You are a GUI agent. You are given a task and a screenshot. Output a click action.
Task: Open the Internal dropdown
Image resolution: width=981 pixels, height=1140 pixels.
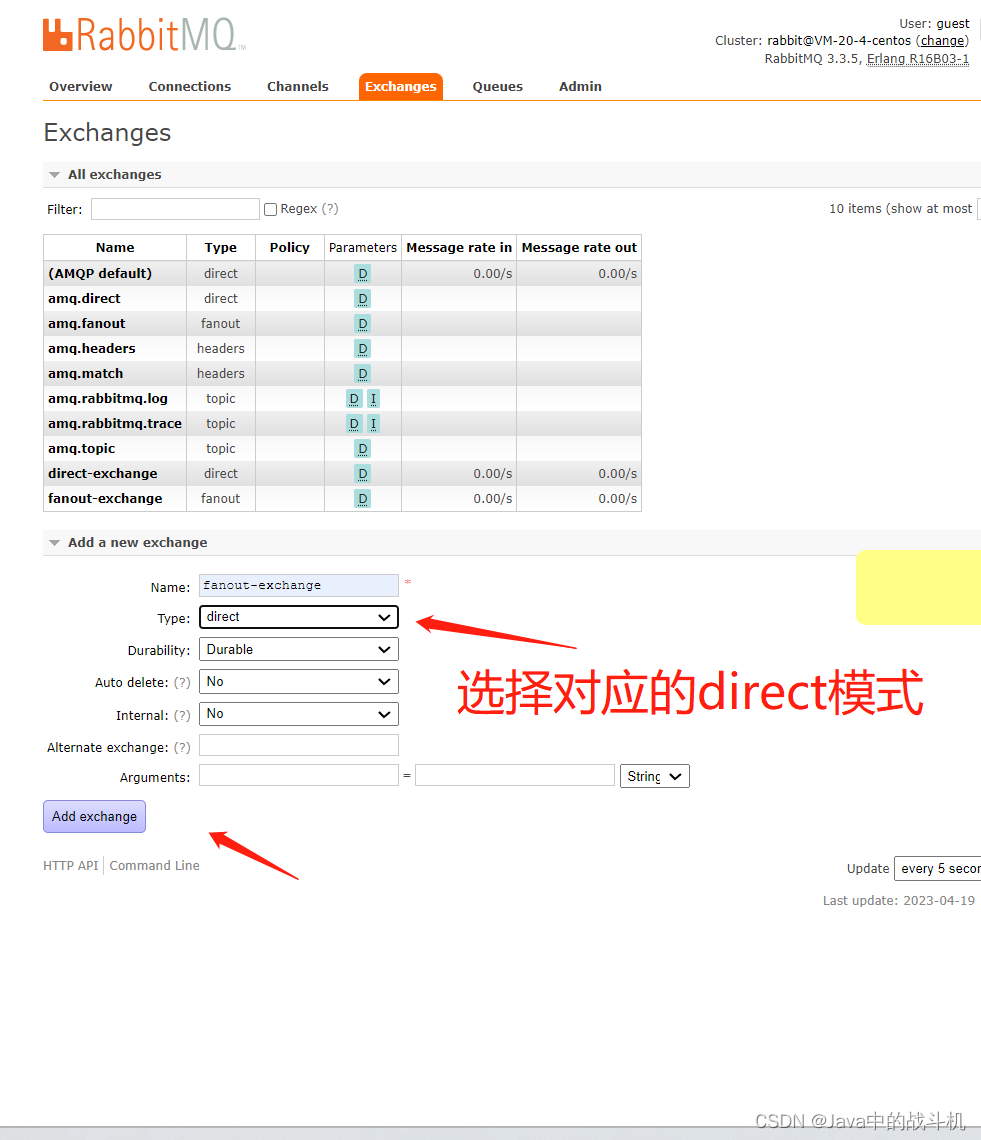coord(299,714)
